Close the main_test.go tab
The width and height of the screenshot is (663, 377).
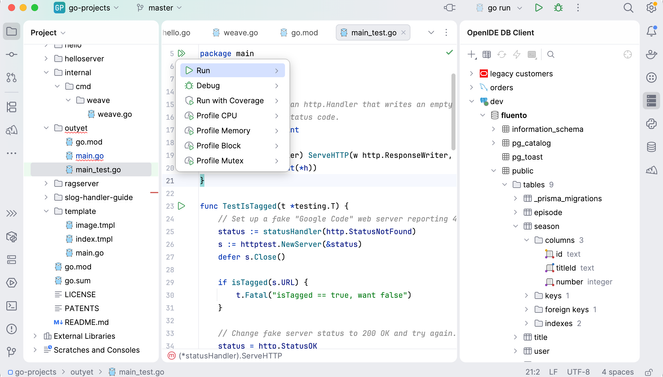(403, 33)
